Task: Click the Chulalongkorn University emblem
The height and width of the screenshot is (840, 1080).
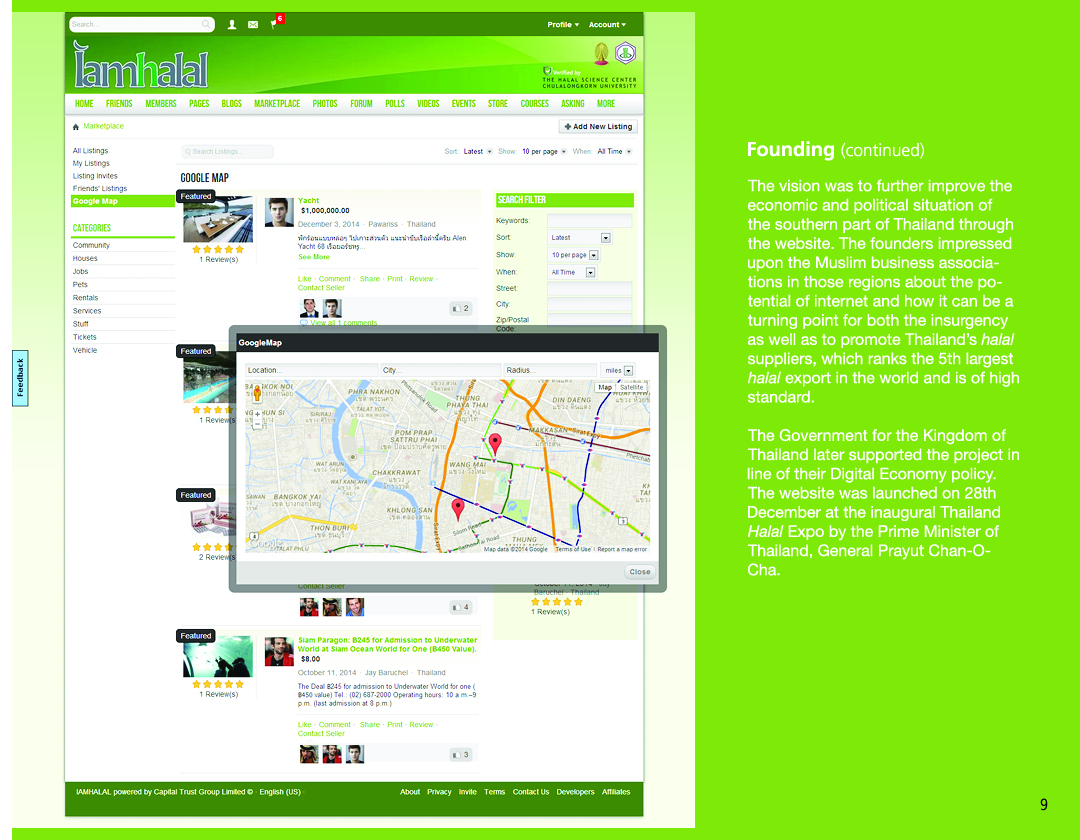Action: tap(601, 53)
